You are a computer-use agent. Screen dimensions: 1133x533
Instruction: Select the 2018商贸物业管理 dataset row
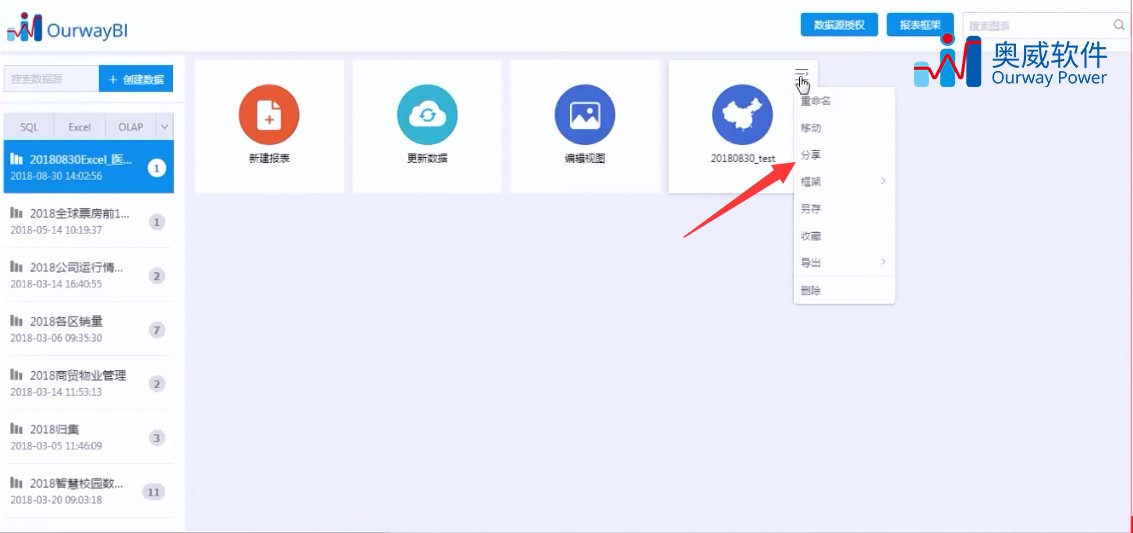pyautogui.click(x=88, y=383)
